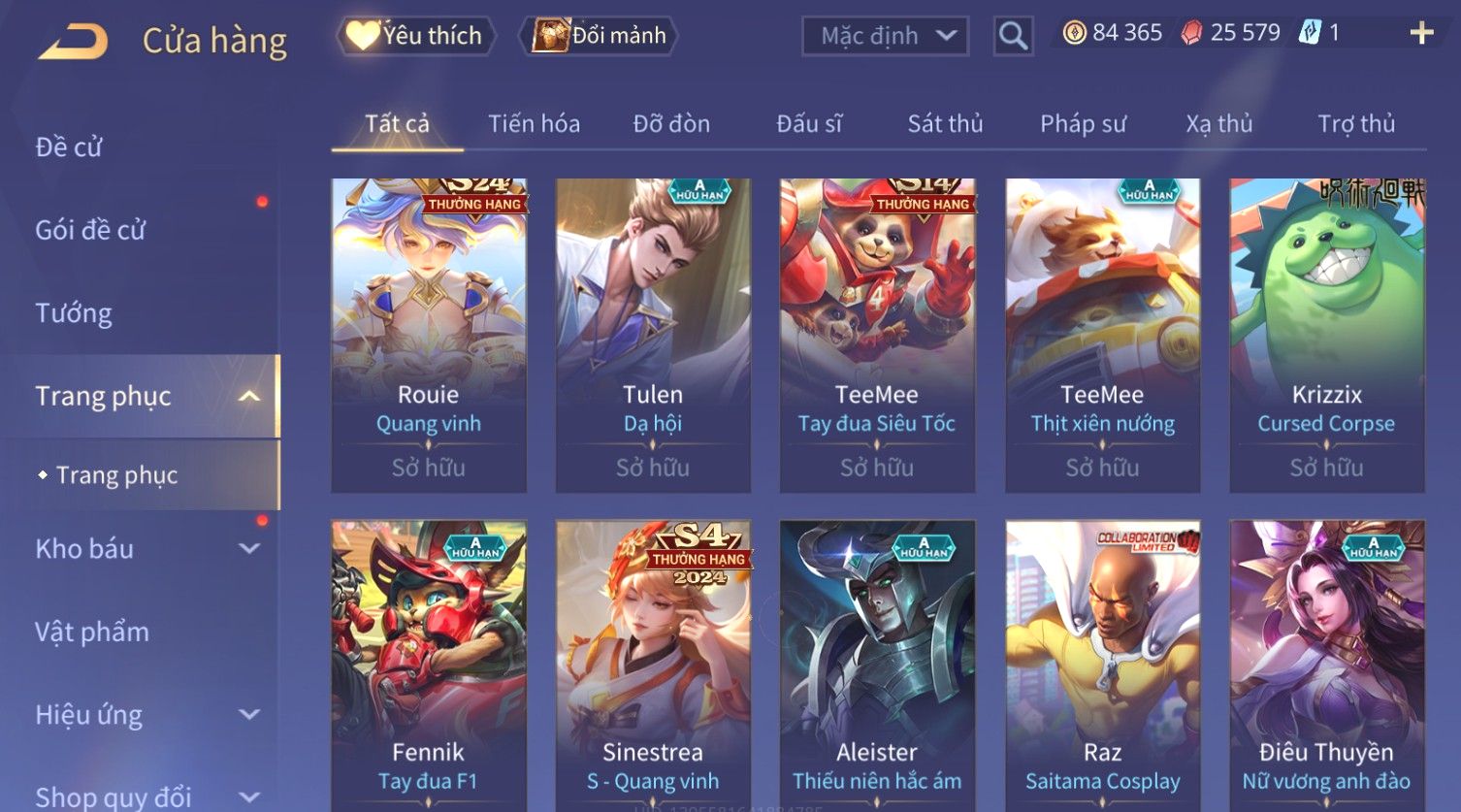Switch to the Pháp sư tab
1461x812 pixels.
[x=1083, y=124]
